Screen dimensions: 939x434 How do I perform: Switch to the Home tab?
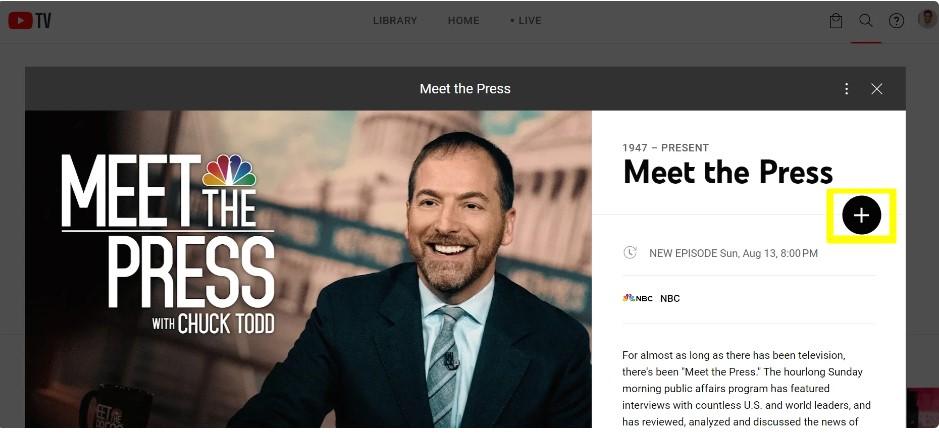464,20
